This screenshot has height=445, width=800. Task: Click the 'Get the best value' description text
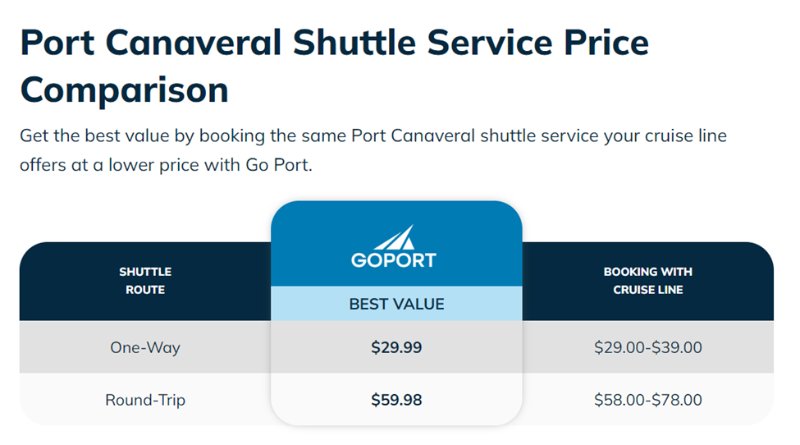[x=373, y=150]
